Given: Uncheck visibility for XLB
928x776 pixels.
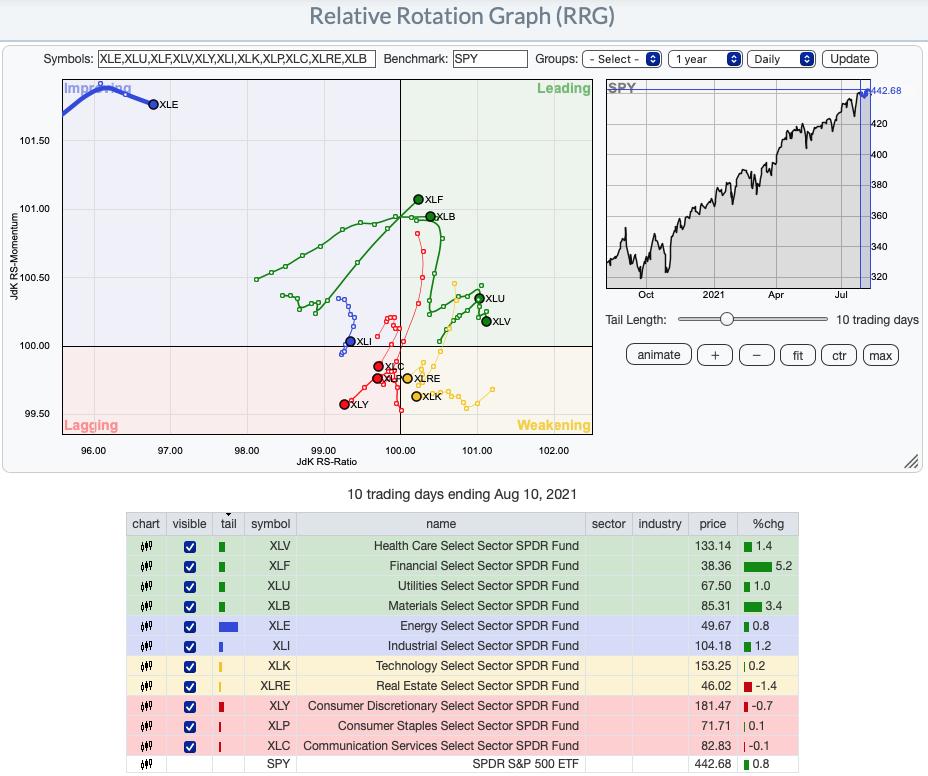Looking at the screenshot, I should coord(189,607).
